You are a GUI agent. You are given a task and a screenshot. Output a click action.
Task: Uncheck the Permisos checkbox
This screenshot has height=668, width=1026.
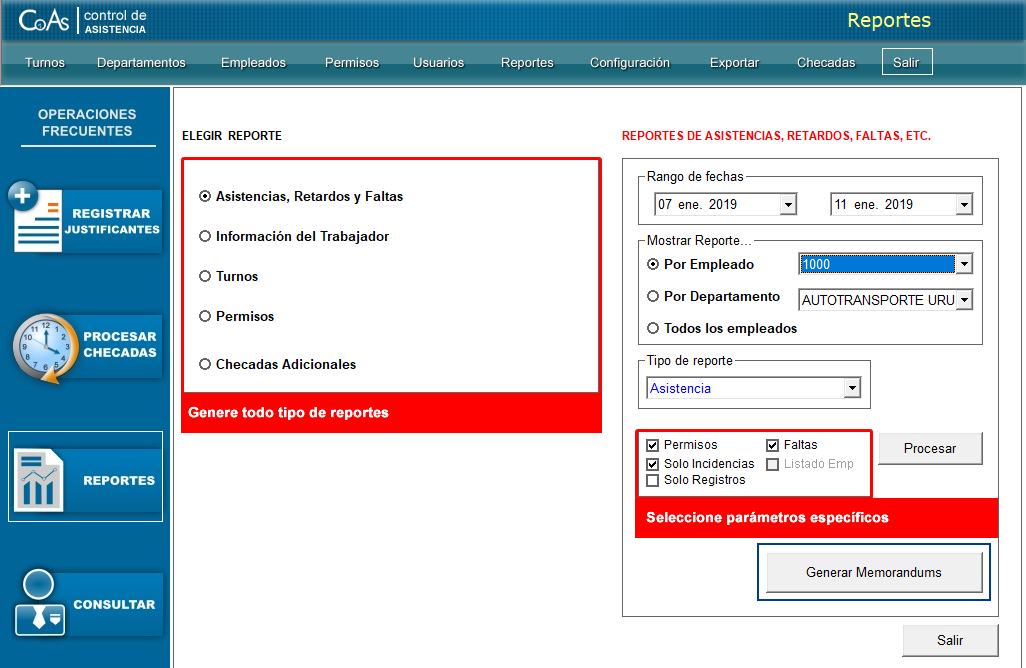click(x=653, y=445)
